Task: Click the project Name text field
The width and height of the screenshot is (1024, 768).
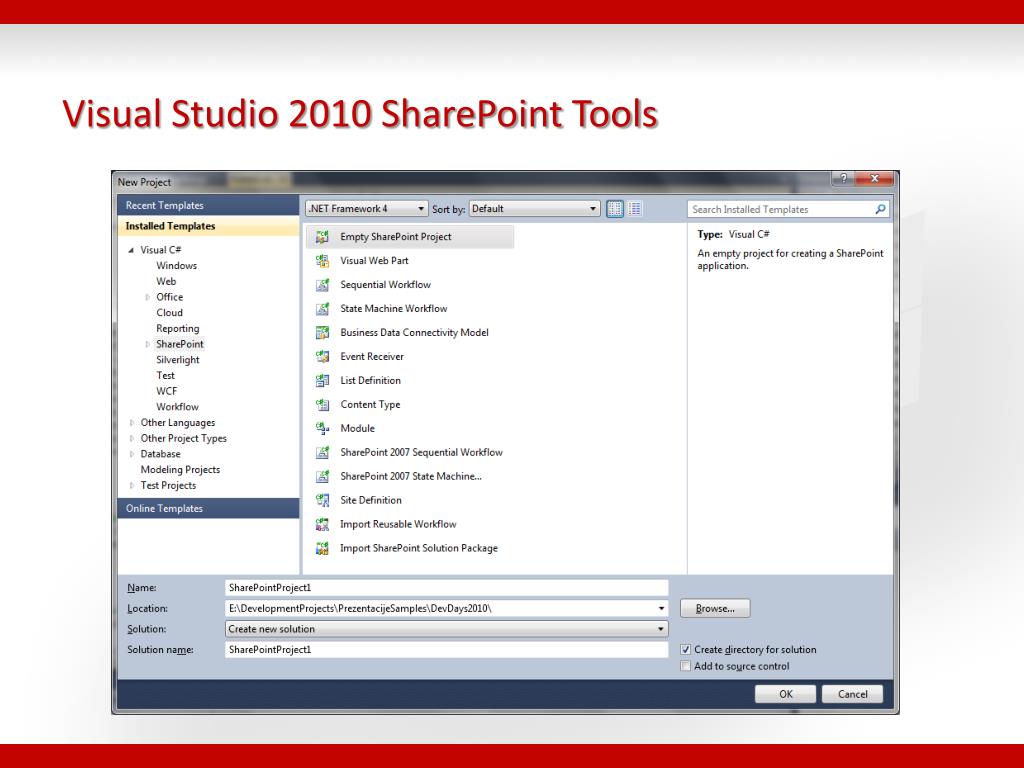Action: [447, 588]
